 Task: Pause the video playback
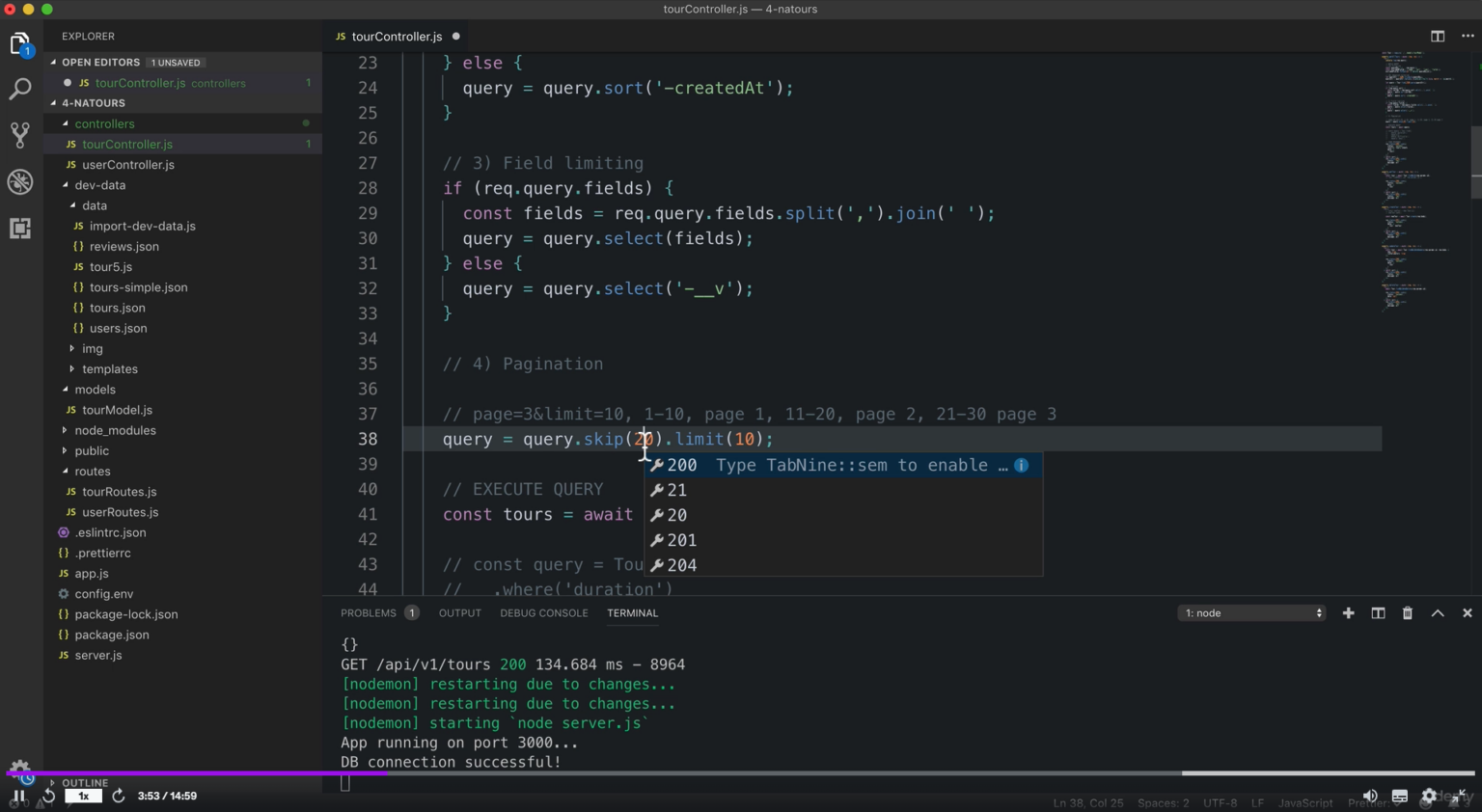[18, 797]
